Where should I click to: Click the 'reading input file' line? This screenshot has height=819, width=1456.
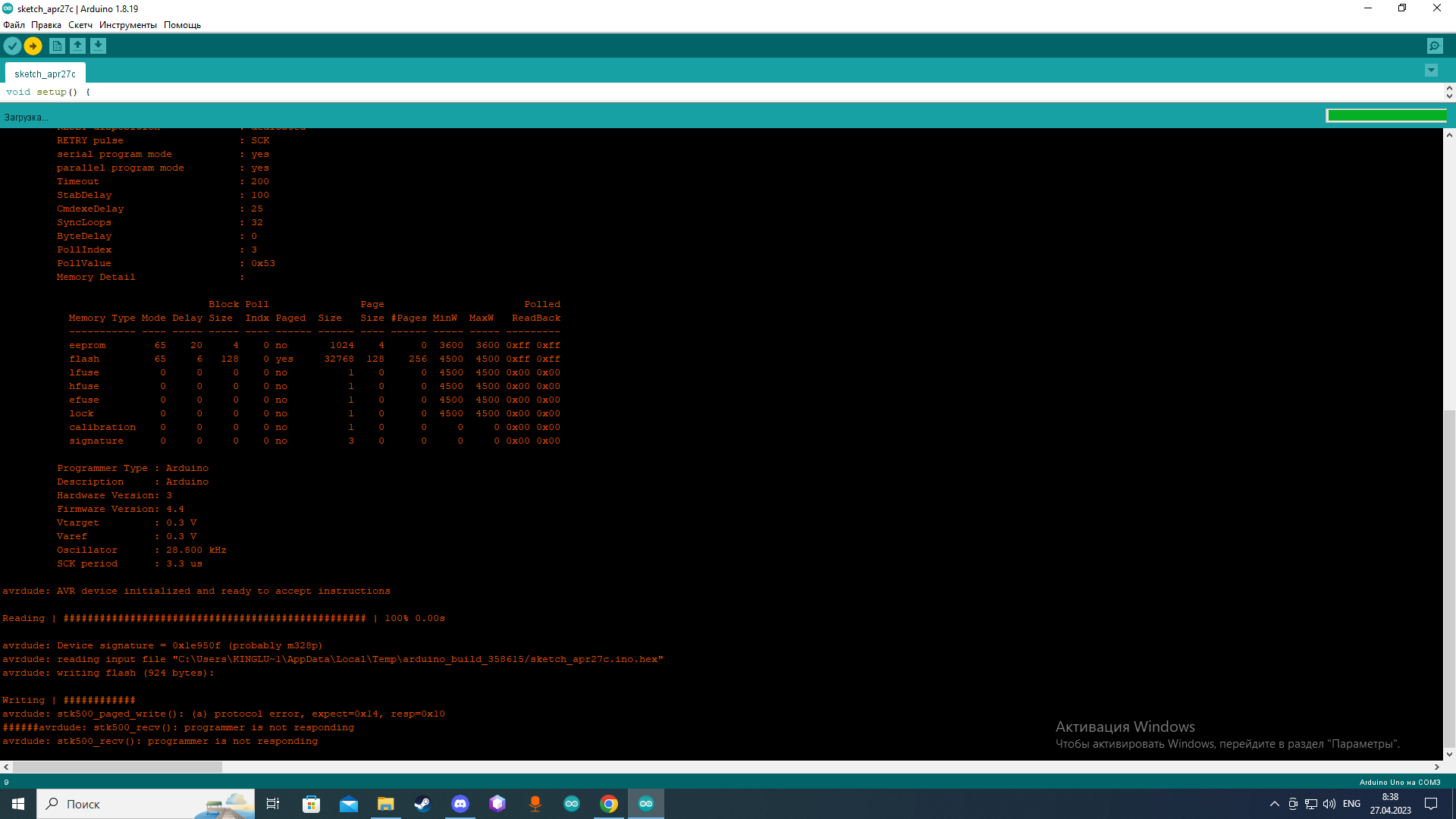333,660
